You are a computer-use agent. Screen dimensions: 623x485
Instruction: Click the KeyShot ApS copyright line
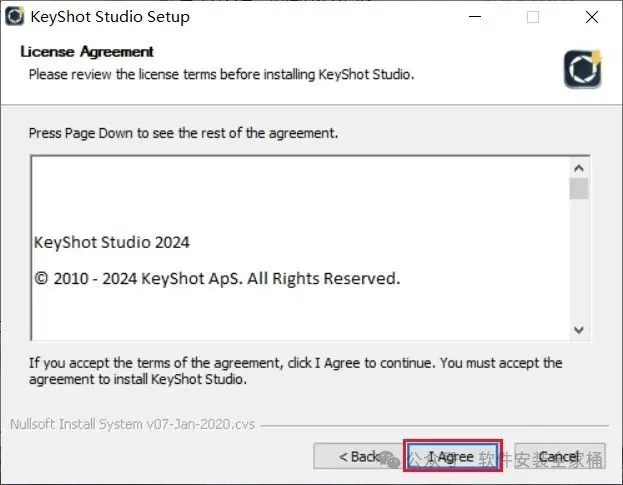tap(217, 278)
